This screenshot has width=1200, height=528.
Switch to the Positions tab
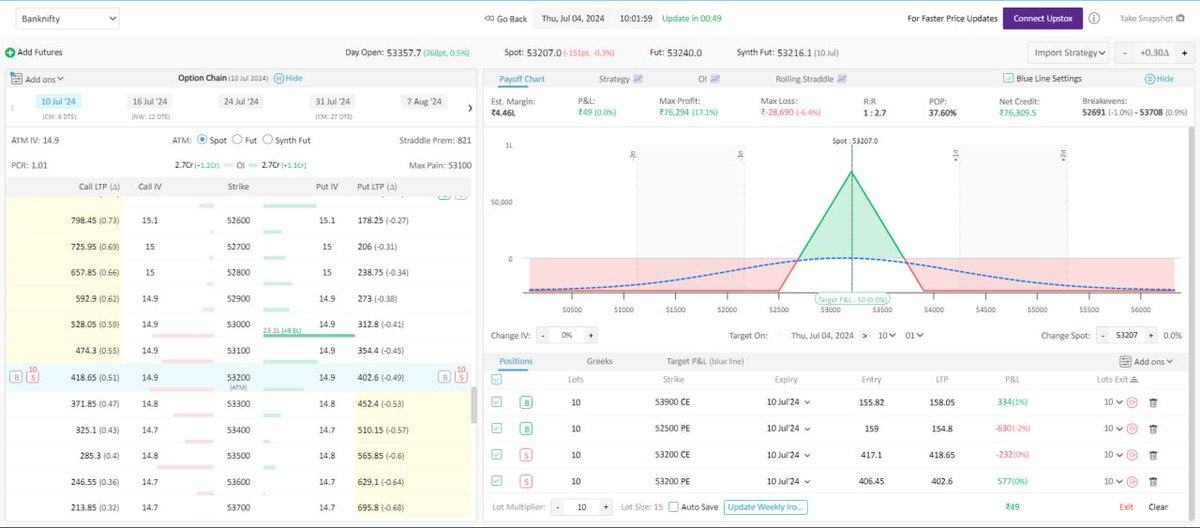[x=516, y=361]
